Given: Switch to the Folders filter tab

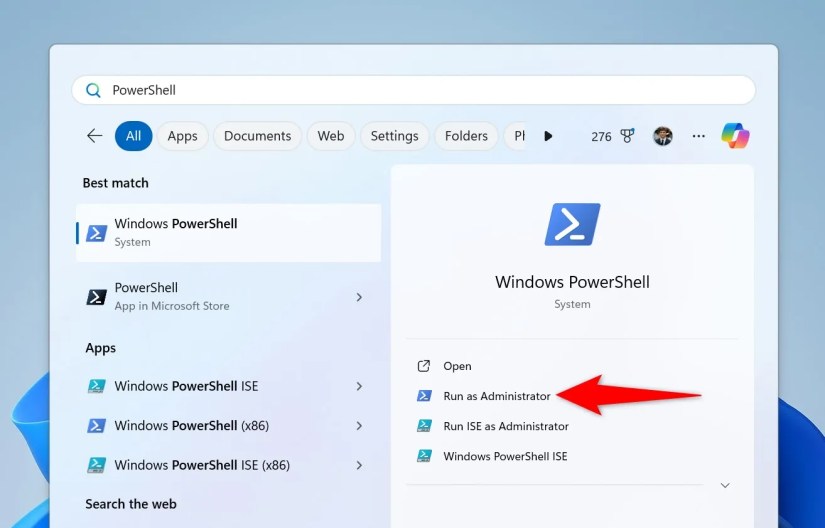Looking at the screenshot, I should 466,136.
